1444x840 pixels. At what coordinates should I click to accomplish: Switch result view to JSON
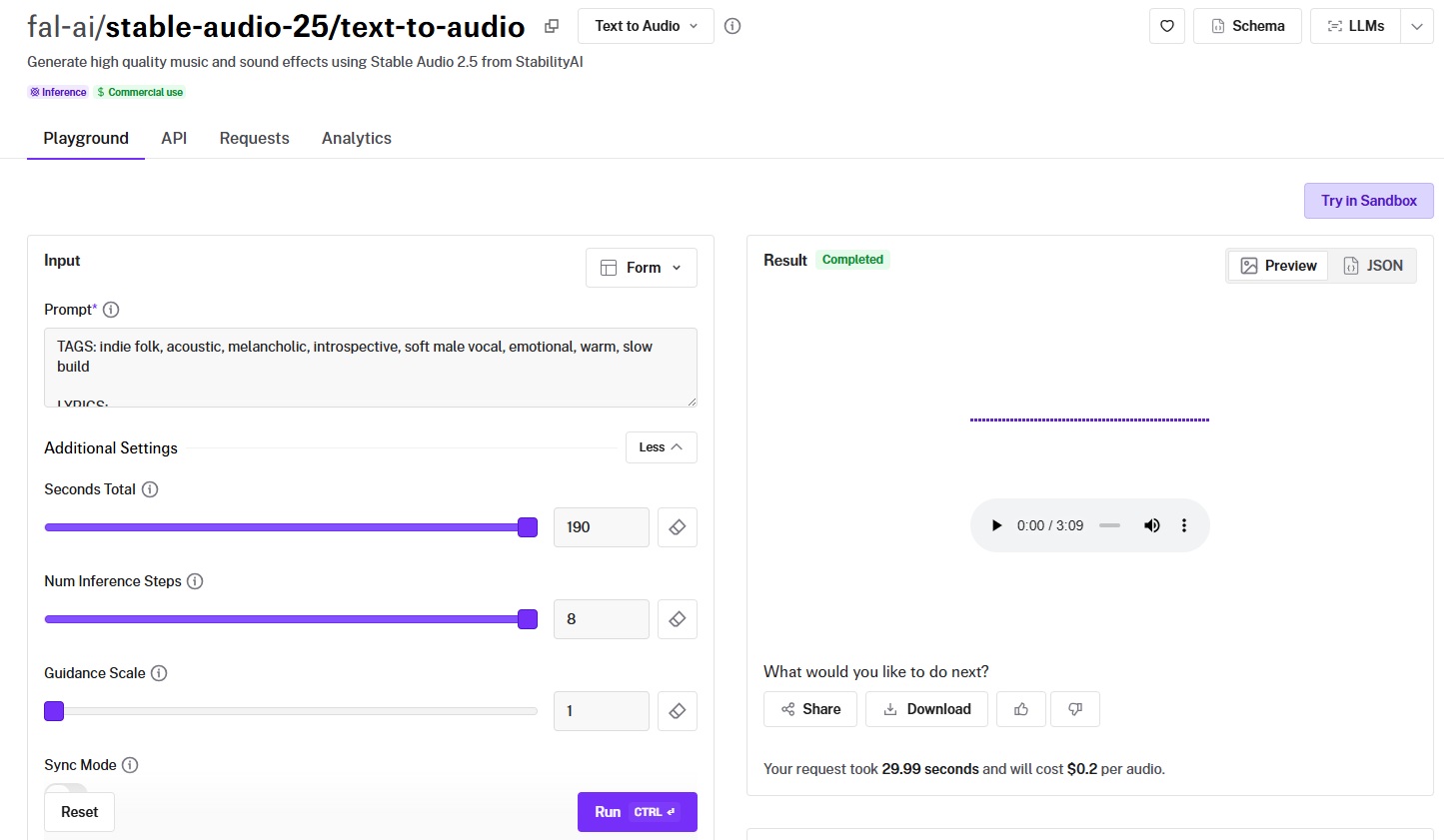(1373, 266)
